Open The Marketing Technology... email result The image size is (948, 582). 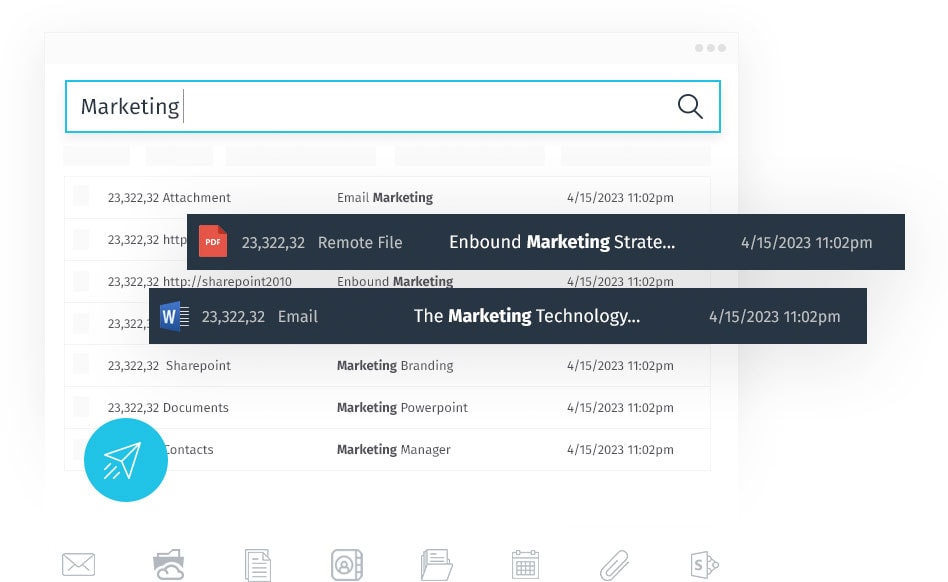point(508,316)
